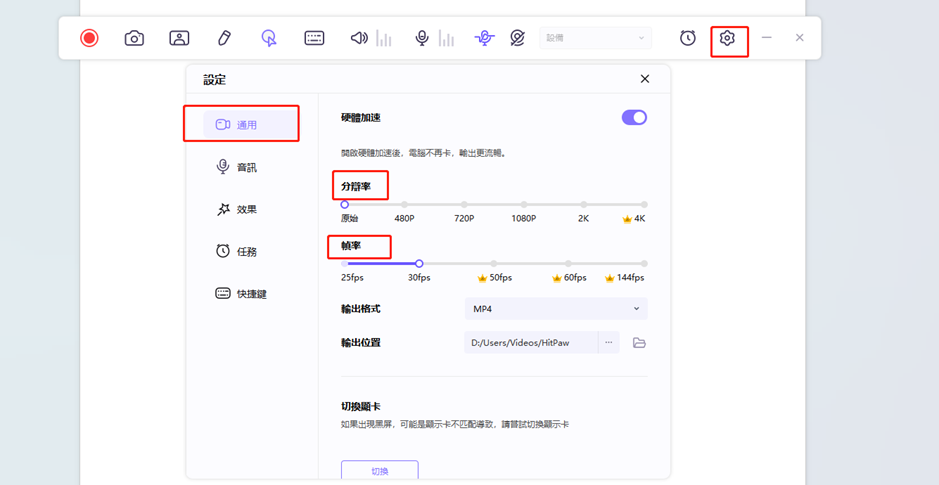Screen dimensions: 939x485
Task: Select the pen annotation tool
Action: [x=224, y=38]
